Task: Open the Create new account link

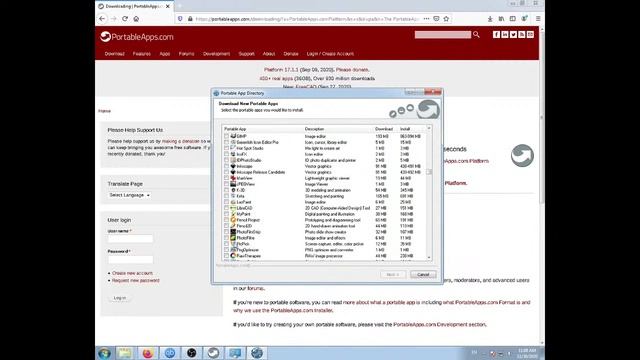Action: pos(132,273)
